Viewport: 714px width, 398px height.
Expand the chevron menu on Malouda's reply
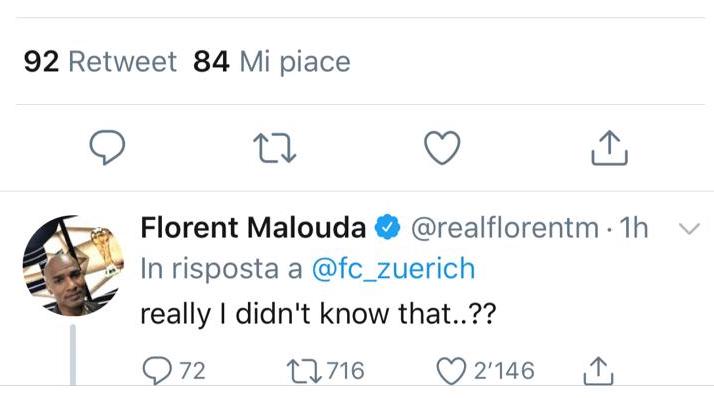(x=689, y=228)
